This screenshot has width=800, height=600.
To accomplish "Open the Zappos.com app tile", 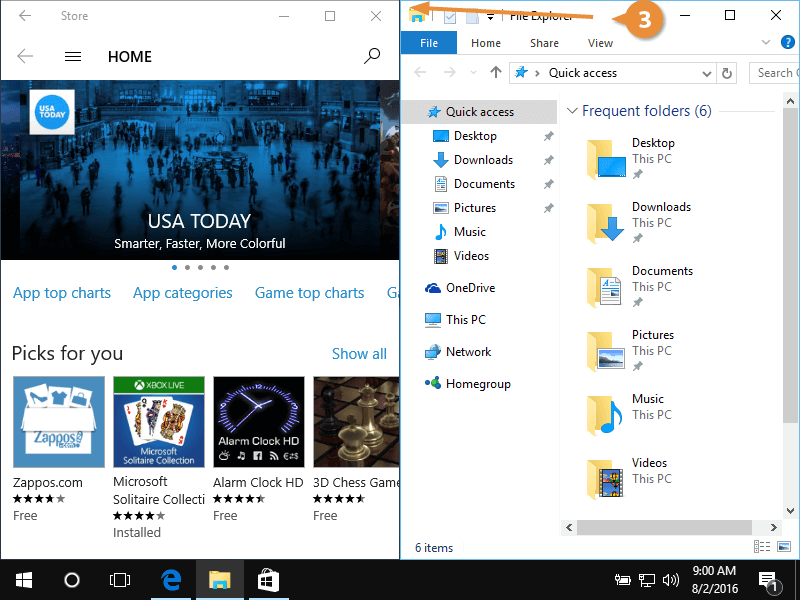I will coord(59,422).
